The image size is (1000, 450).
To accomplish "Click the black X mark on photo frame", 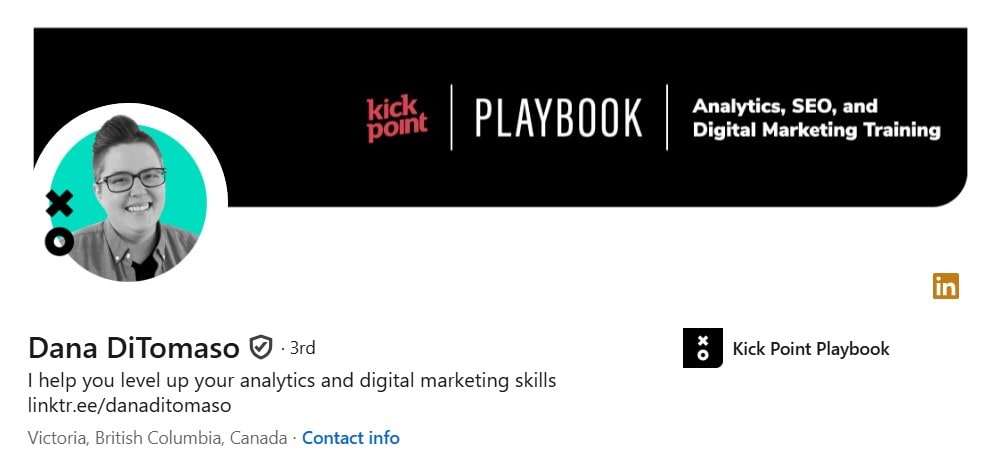I will (x=60, y=204).
